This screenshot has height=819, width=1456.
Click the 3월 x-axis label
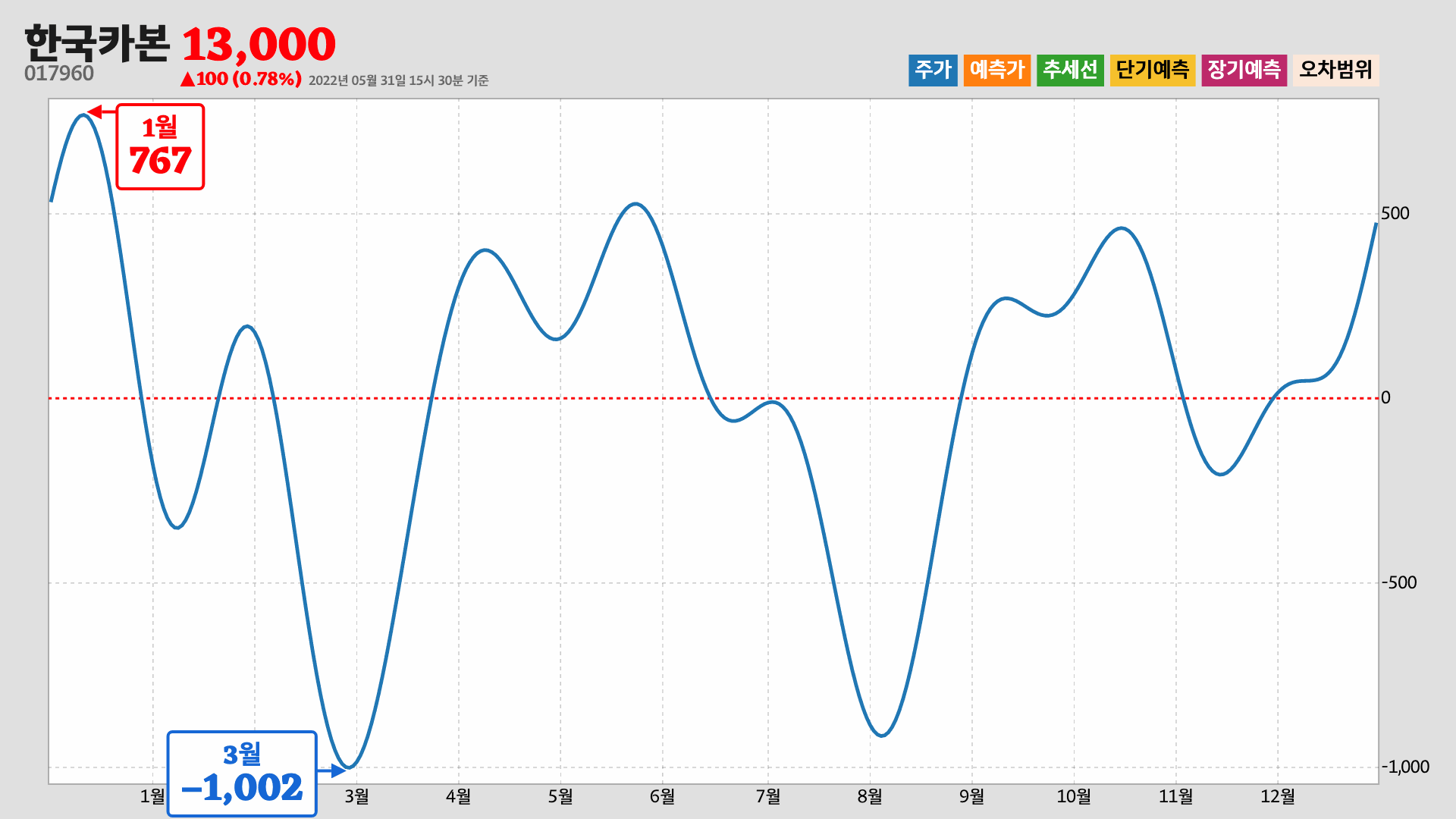coord(356,797)
